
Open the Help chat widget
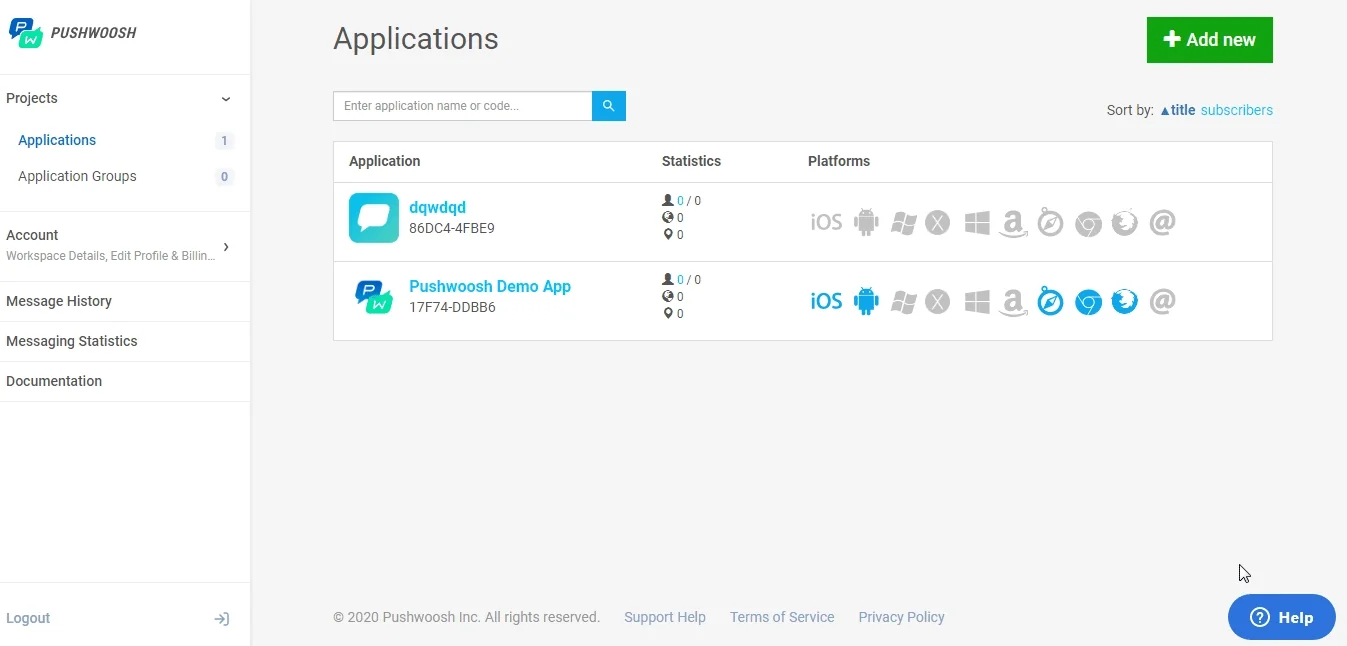click(1282, 617)
